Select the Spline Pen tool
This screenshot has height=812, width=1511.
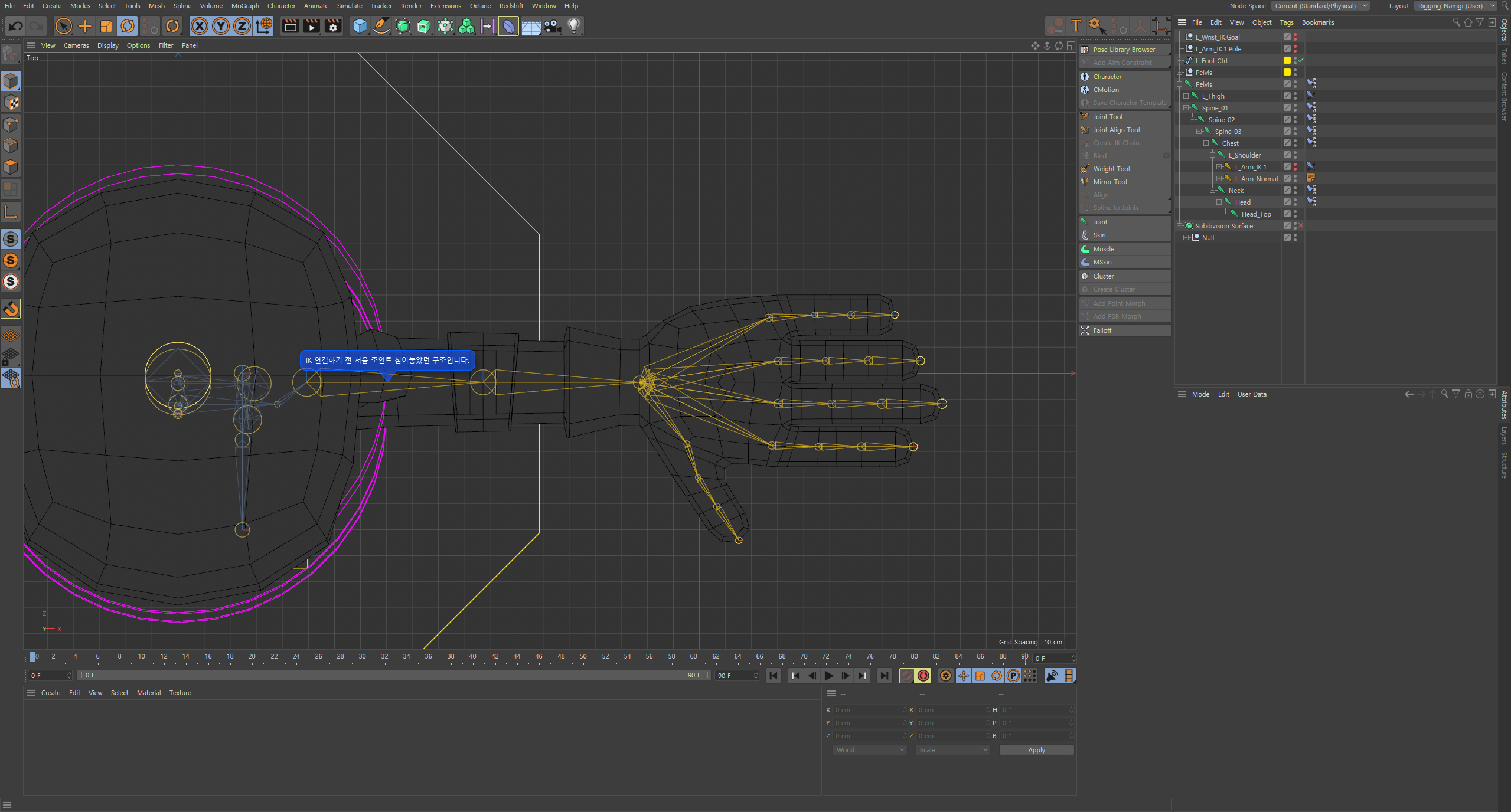tap(381, 26)
